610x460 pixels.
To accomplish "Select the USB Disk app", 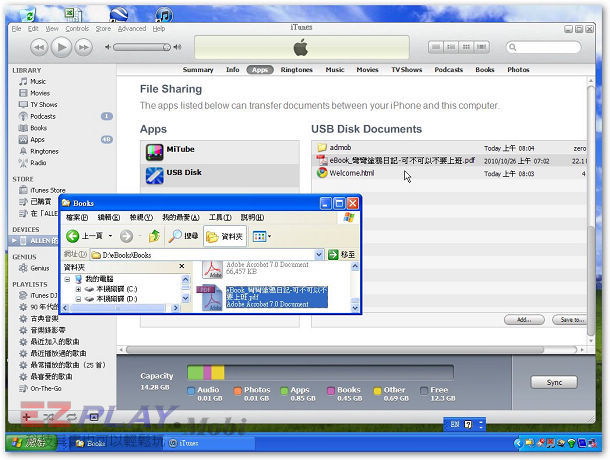I will (x=220, y=176).
